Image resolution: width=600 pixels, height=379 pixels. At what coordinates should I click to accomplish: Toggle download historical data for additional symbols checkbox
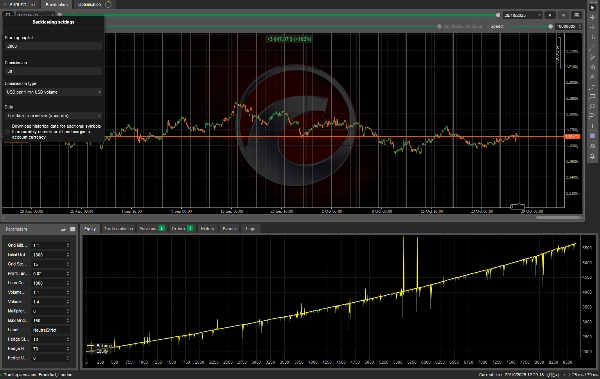(8, 132)
